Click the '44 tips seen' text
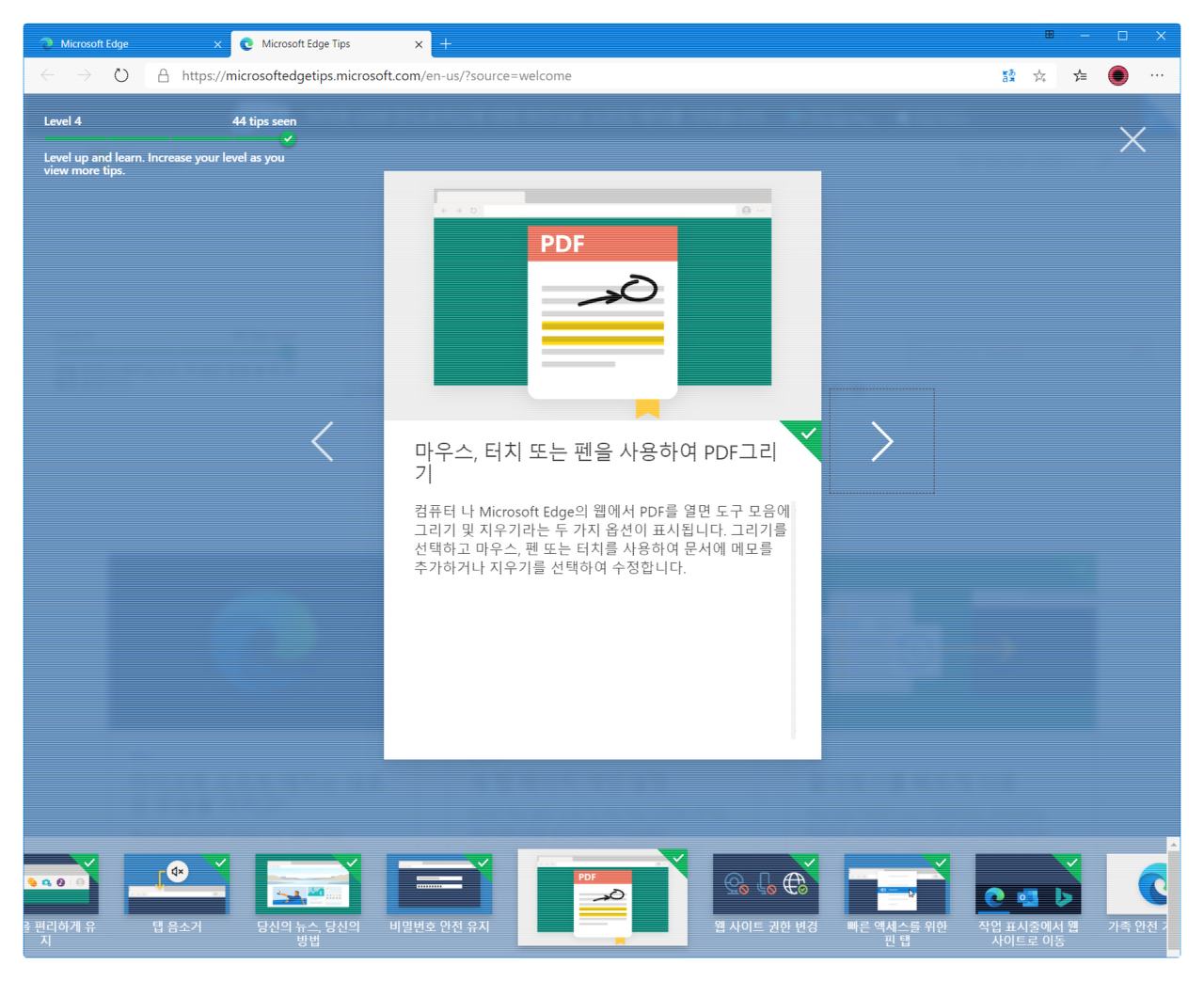The image size is (1204, 981). click(264, 121)
